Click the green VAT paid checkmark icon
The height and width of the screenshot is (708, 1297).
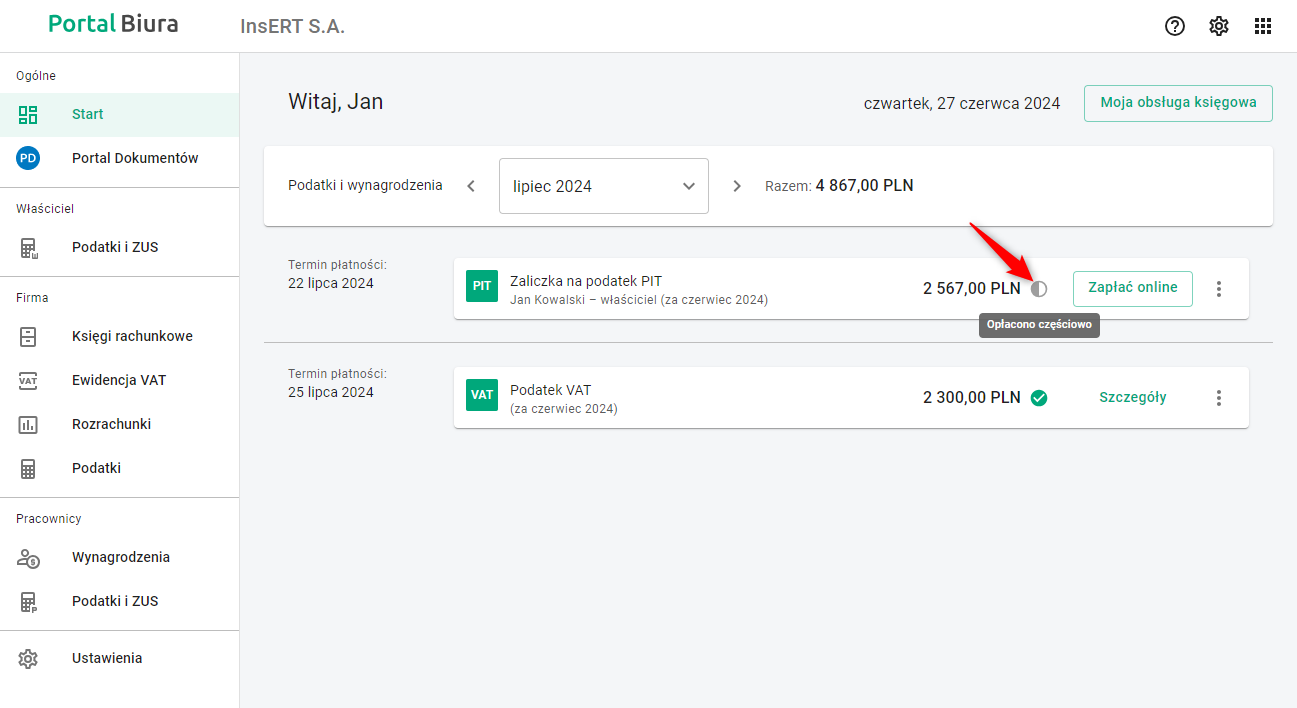(x=1039, y=398)
